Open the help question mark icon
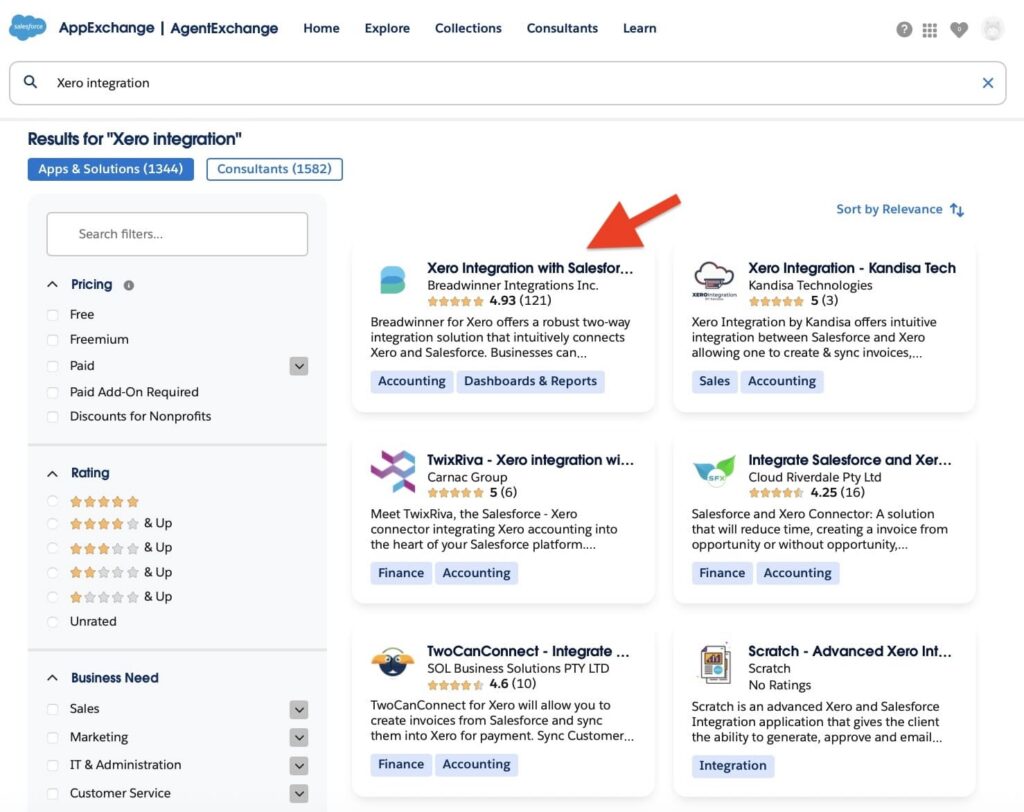 point(903,30)
